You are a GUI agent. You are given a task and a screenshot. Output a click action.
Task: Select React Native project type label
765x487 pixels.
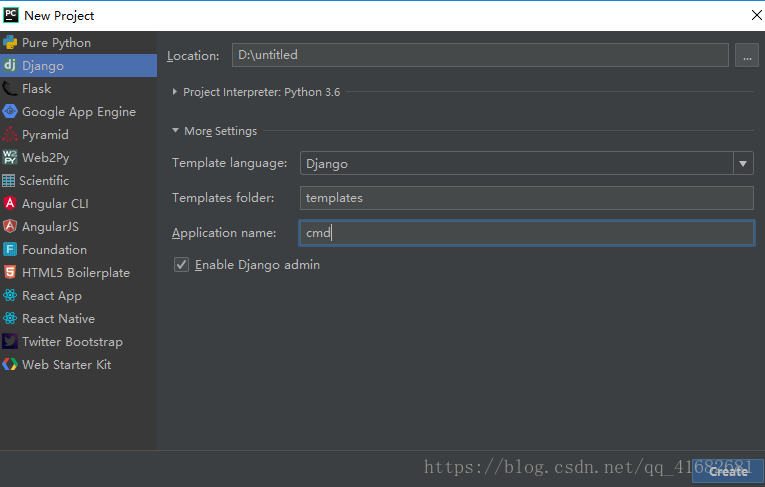pos(59,319)
